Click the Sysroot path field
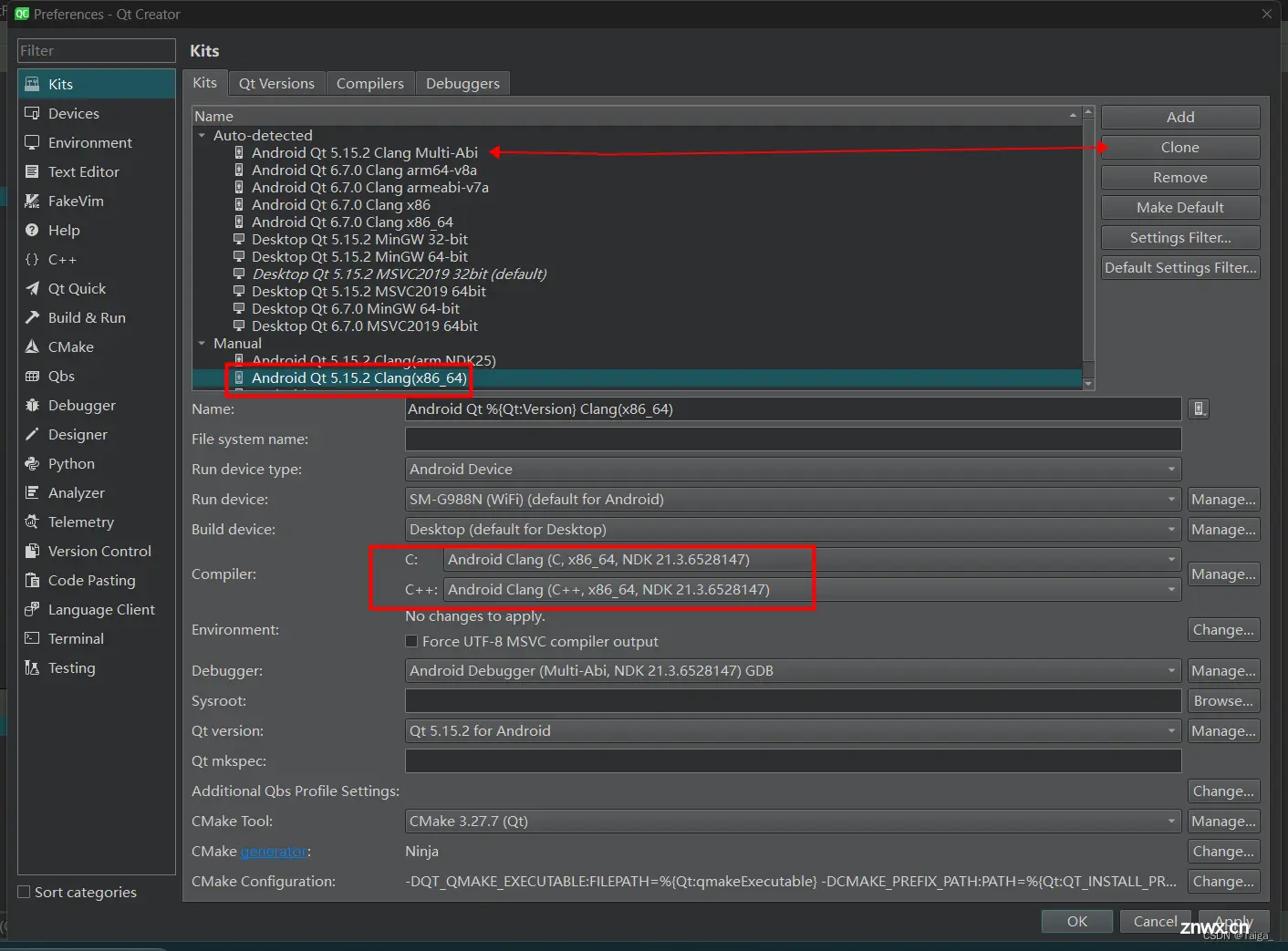The height and width of the screenshot is (951, 1288). point(793,700)
